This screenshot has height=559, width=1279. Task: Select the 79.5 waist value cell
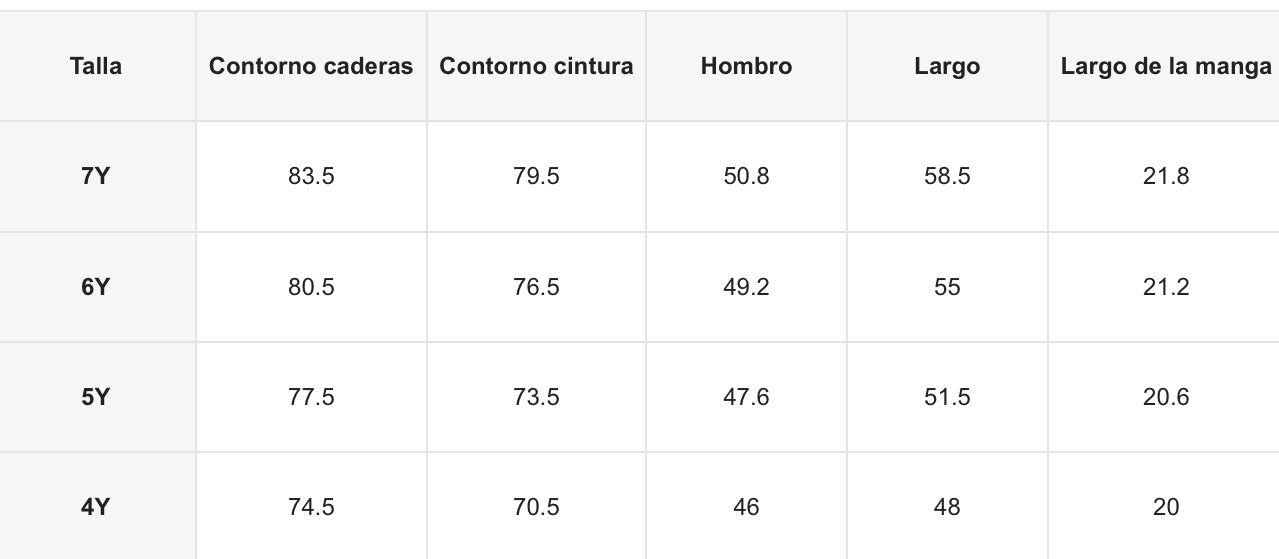click(x=536, y=177)
